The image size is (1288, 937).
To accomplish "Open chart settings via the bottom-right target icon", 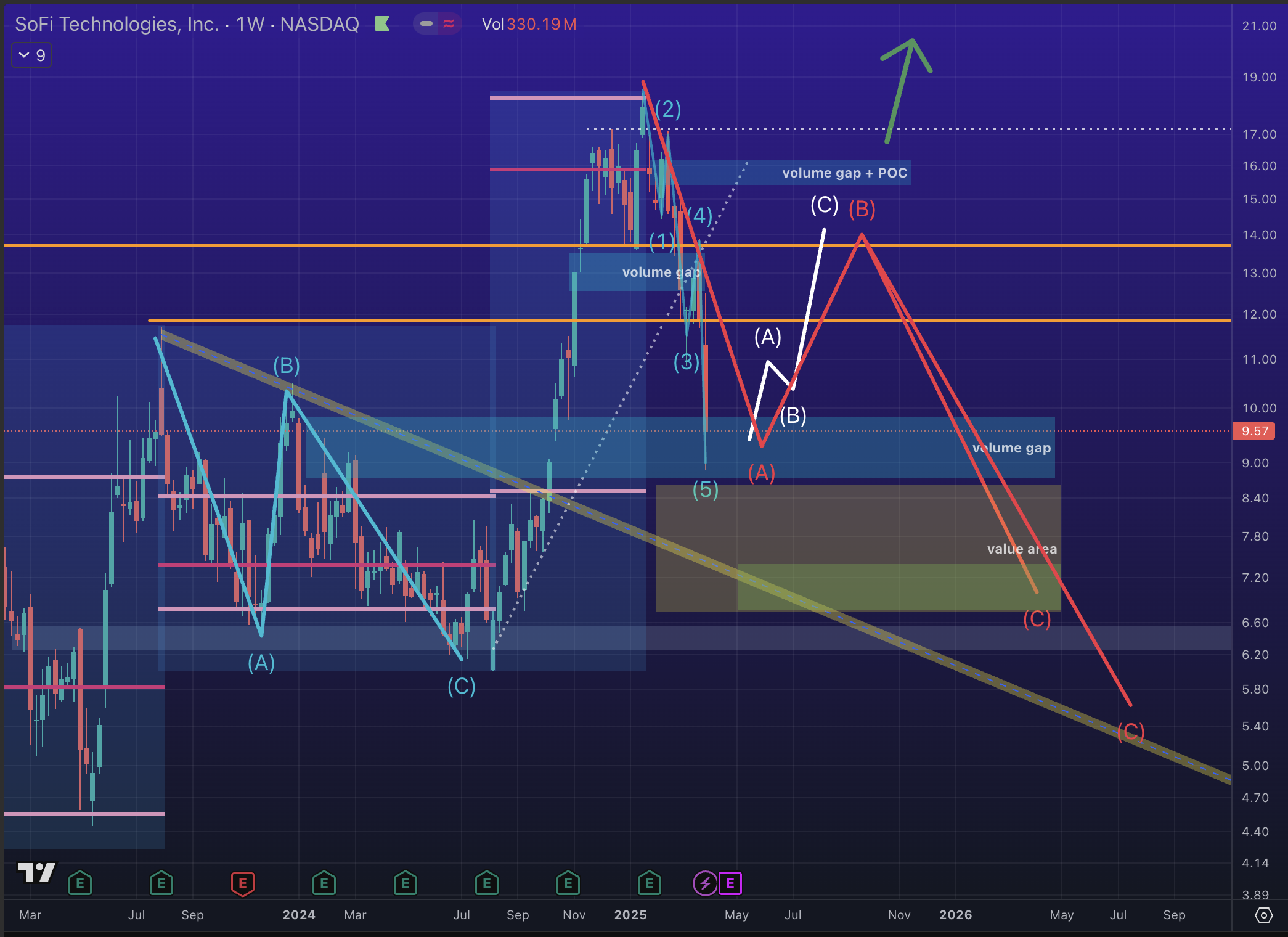I will click(x=1263, y=915).
